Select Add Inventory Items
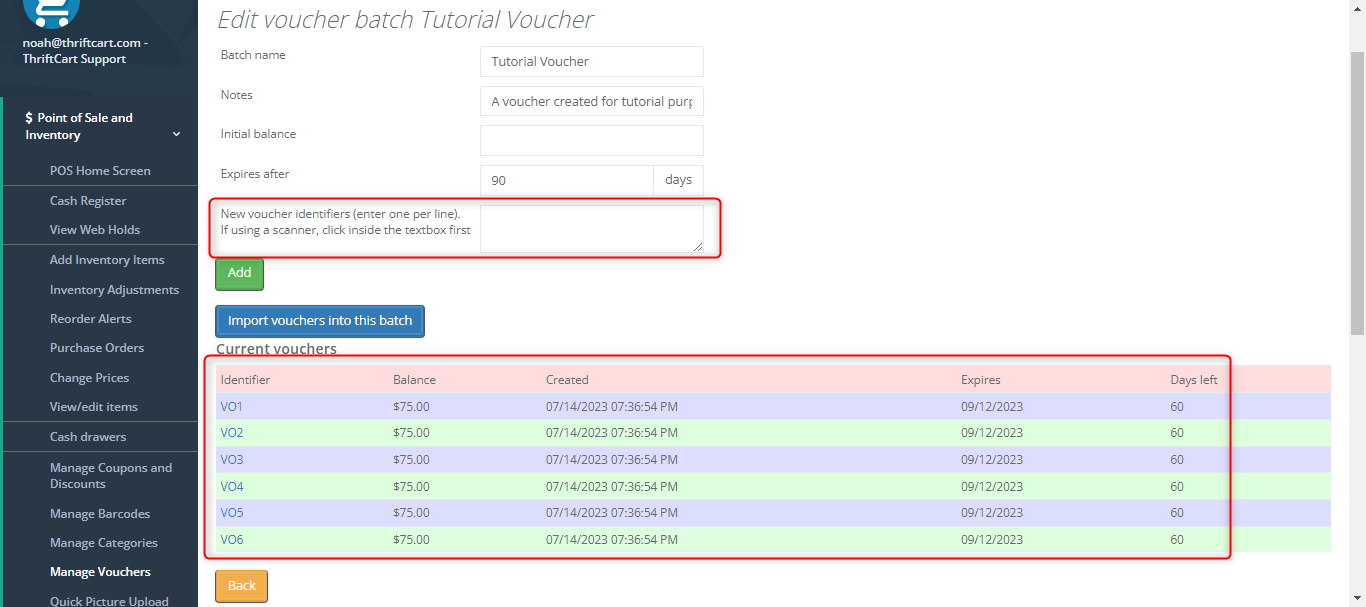Screen dimensions: 1366x607 pyautogui.click(x=107, y=259)
